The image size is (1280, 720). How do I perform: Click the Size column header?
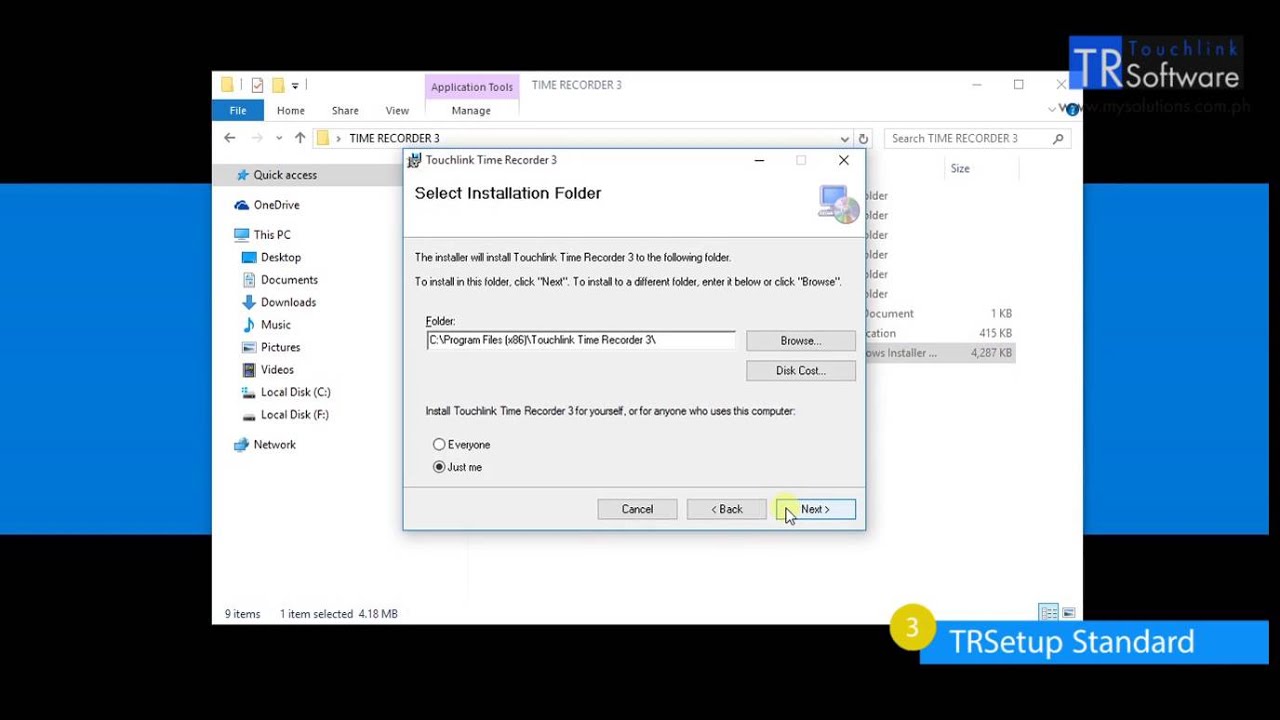[x=960, y=169]
